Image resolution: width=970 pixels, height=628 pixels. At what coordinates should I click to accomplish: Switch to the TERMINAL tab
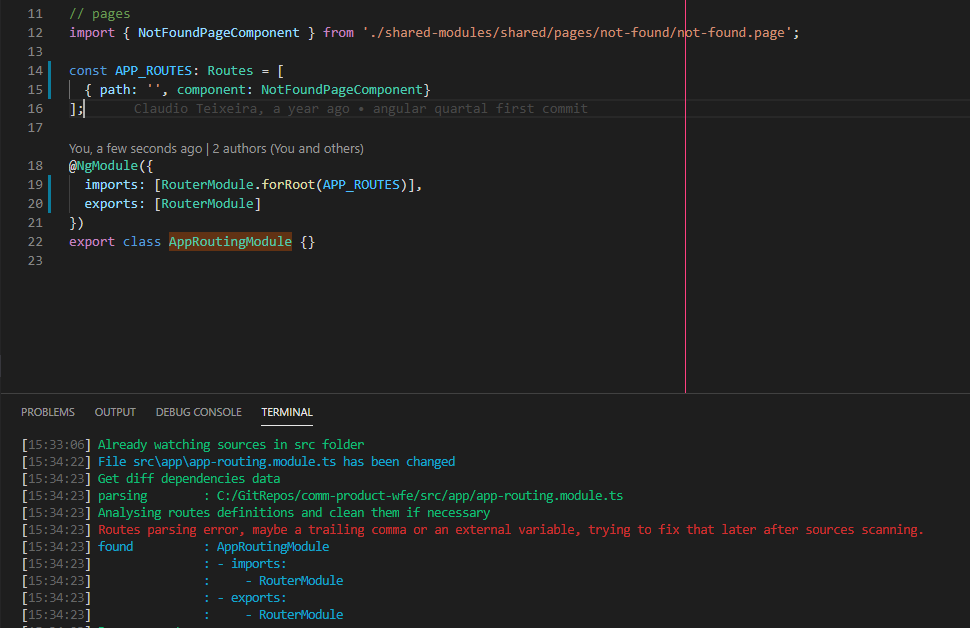coord(286,411)
